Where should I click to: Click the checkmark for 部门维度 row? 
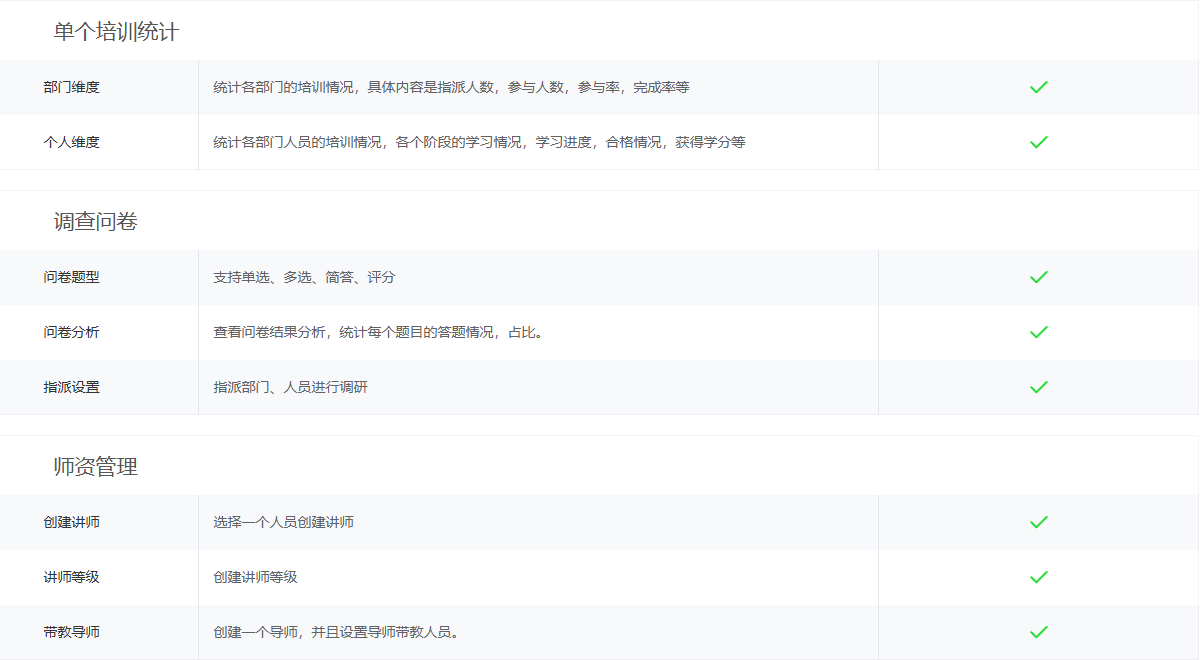1038,87
